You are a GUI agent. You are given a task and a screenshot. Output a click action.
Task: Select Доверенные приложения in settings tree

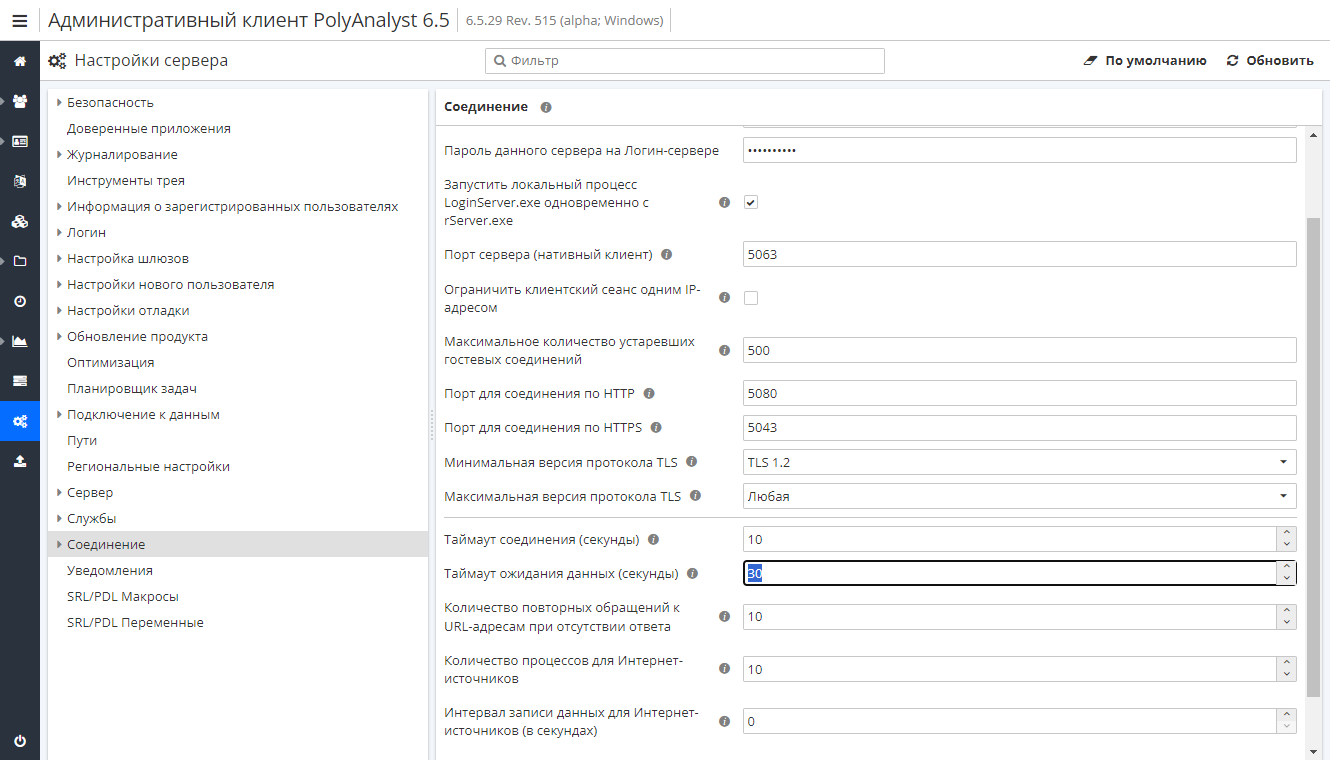(x=149, y=128)
